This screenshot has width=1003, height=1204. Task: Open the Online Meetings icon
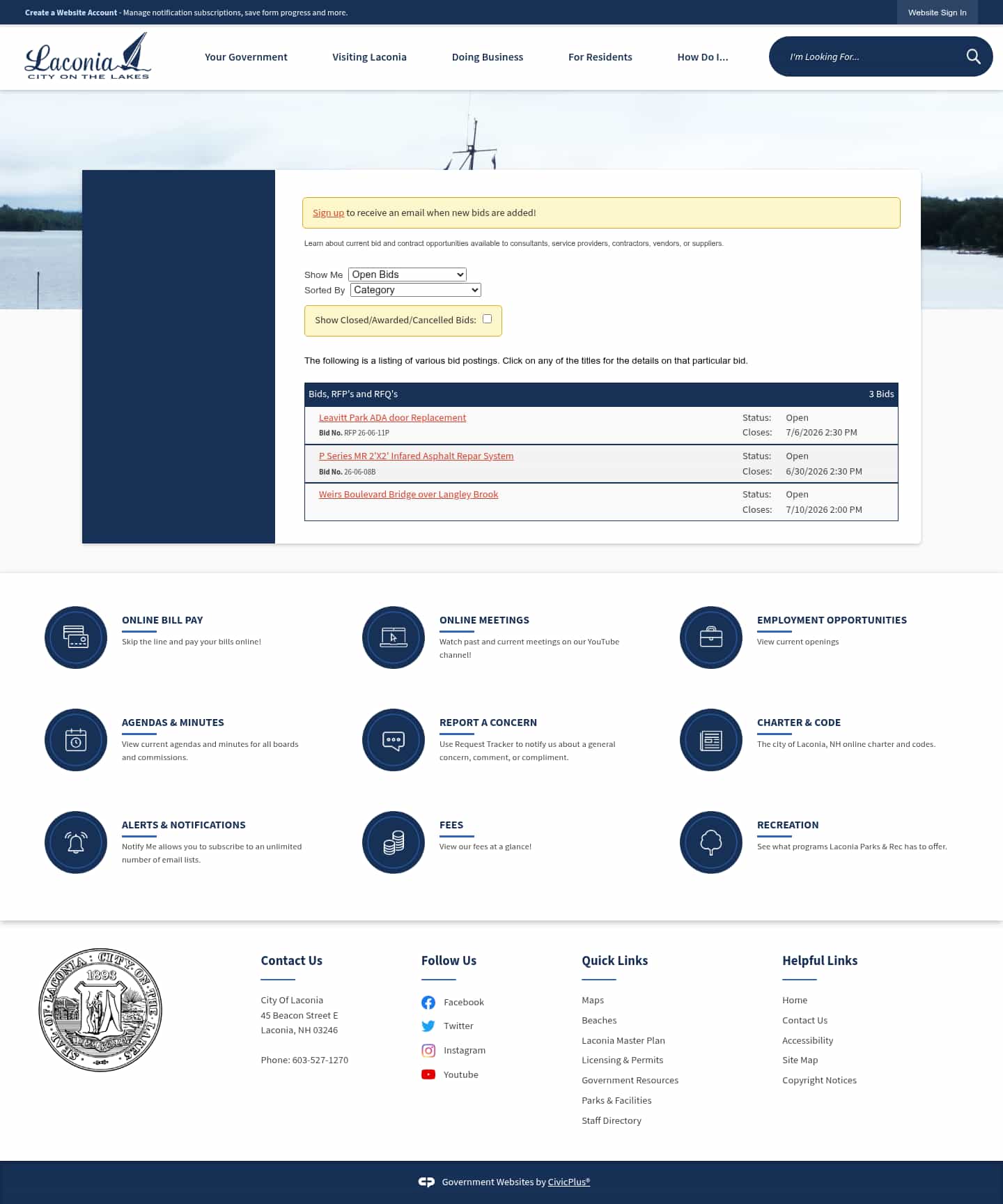(394, 638)
